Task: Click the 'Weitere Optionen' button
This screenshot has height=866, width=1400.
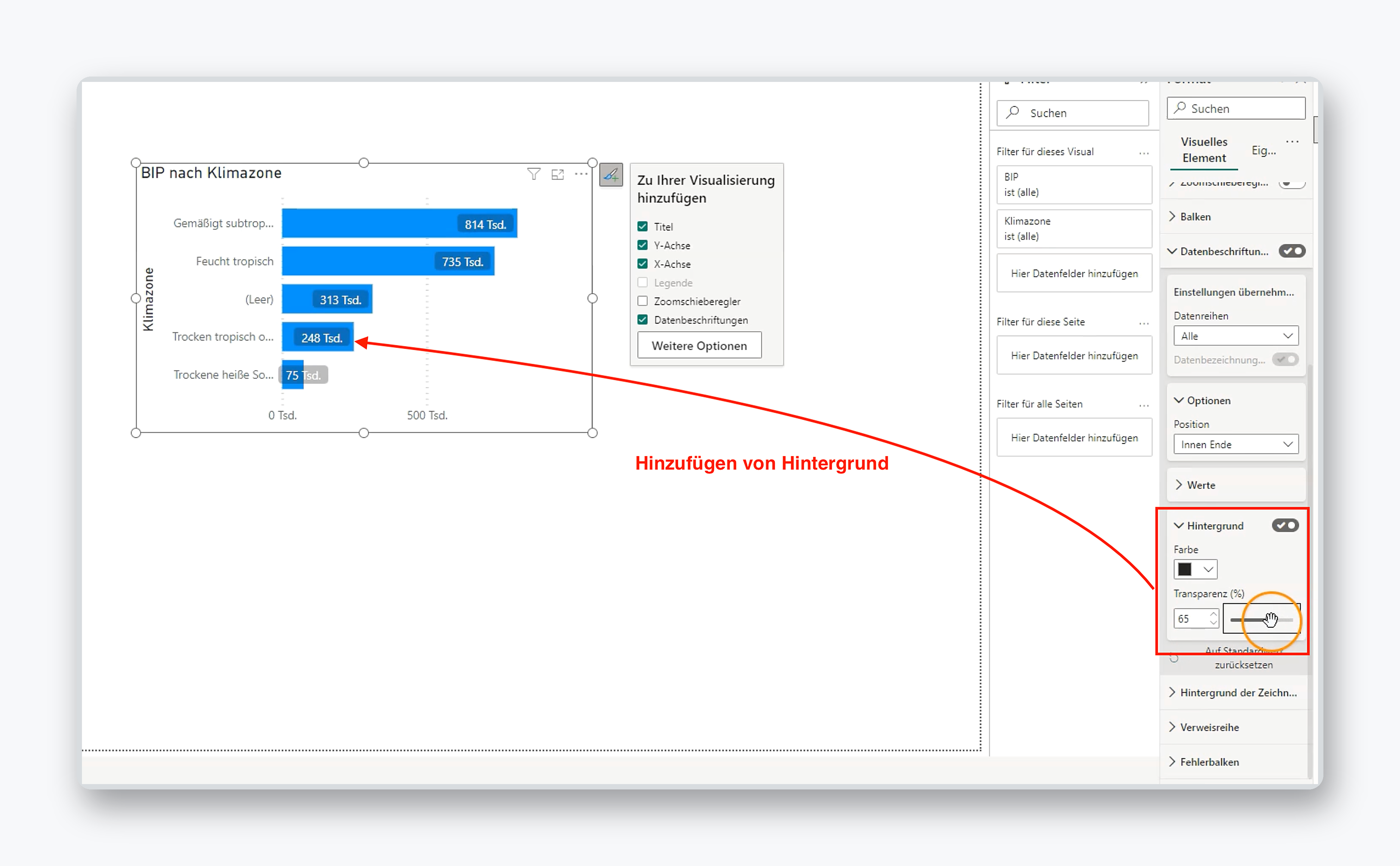Action: (699, 345)
